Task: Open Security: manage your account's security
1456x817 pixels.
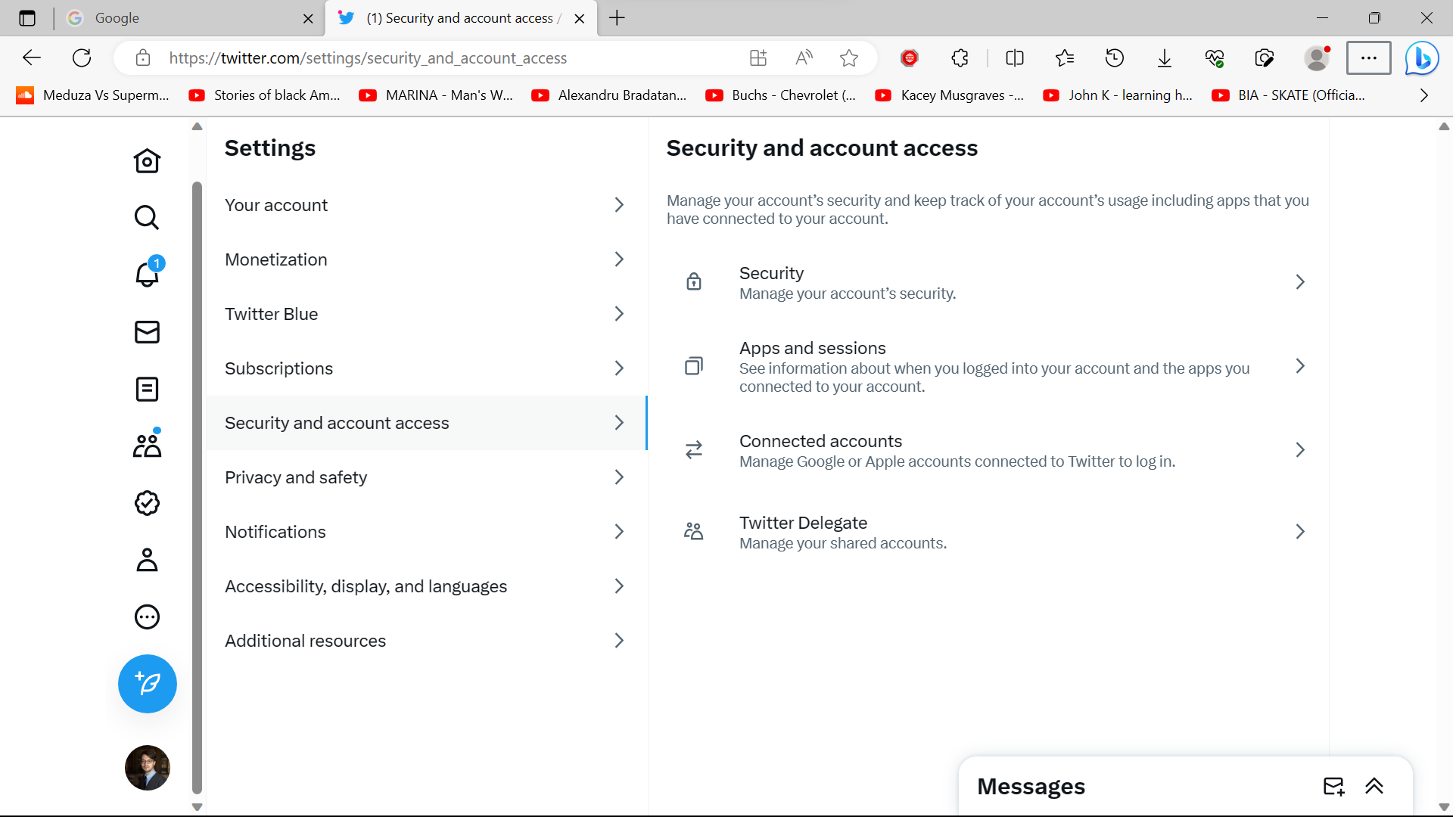Action: 988,282
